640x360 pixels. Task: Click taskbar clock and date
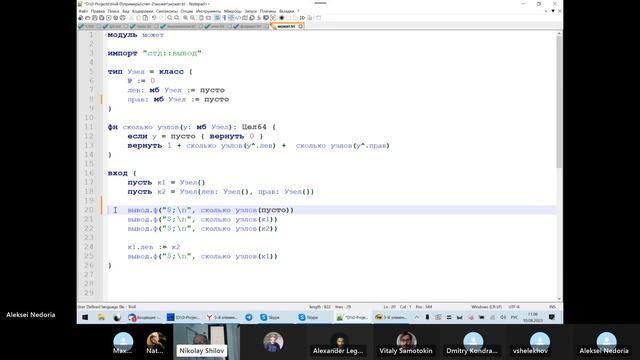tap(533, 317)
